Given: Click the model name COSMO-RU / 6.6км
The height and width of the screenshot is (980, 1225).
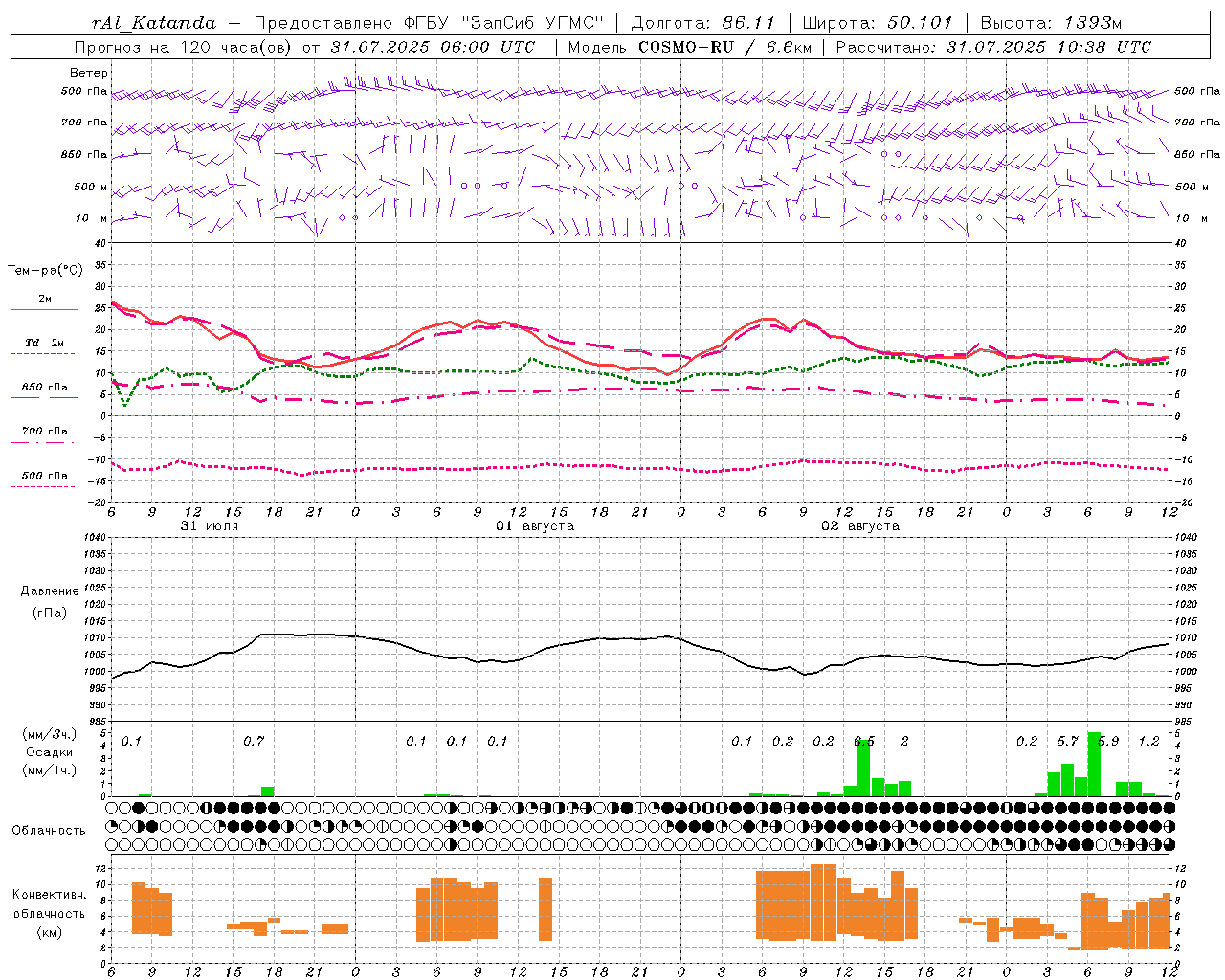Looking at the screenshot, I should pos(725,47).
